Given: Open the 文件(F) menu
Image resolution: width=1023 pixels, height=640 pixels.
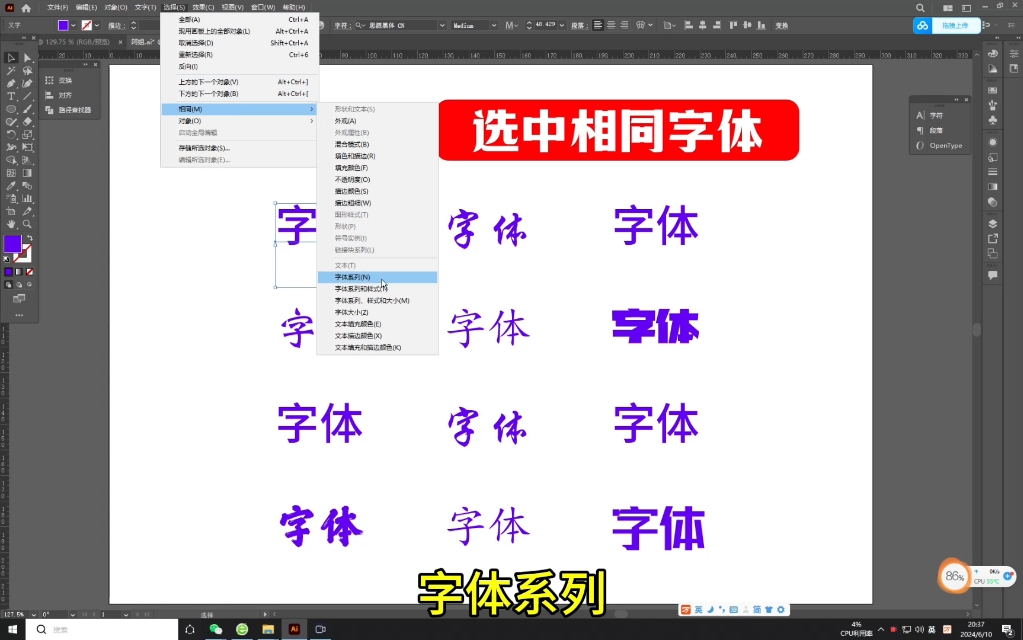Looking at the screenshot, I should 57,8.
